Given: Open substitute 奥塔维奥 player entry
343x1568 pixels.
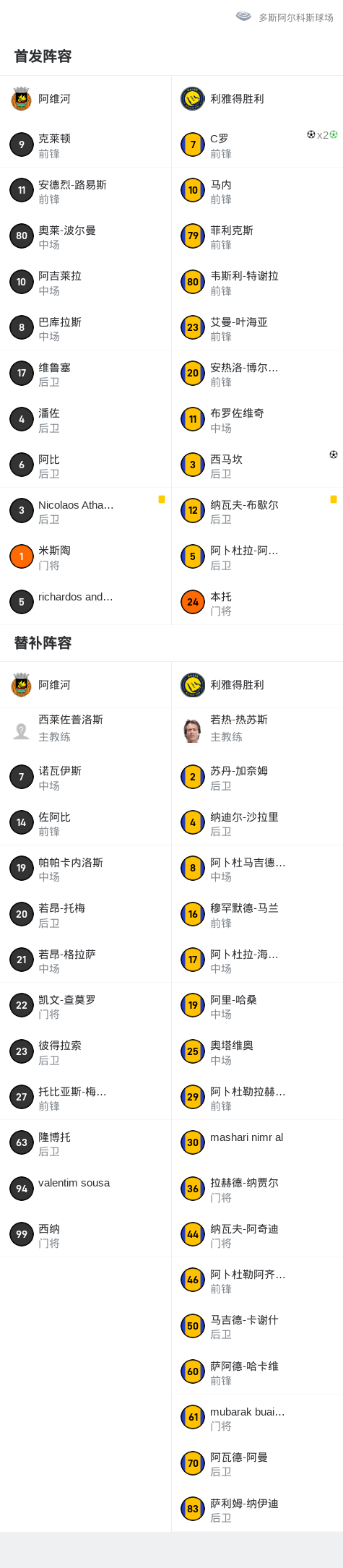Looking at the screenshot, I should (257, 1051).
